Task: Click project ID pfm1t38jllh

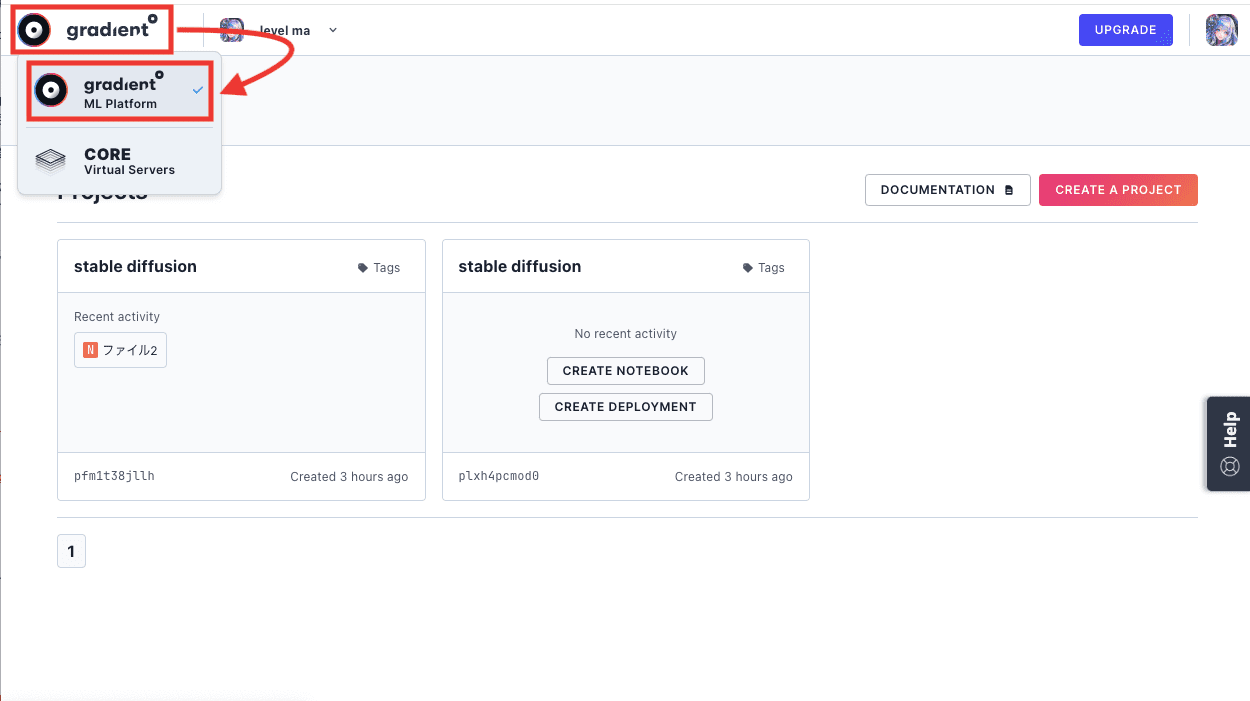Action: pos(114,477)
